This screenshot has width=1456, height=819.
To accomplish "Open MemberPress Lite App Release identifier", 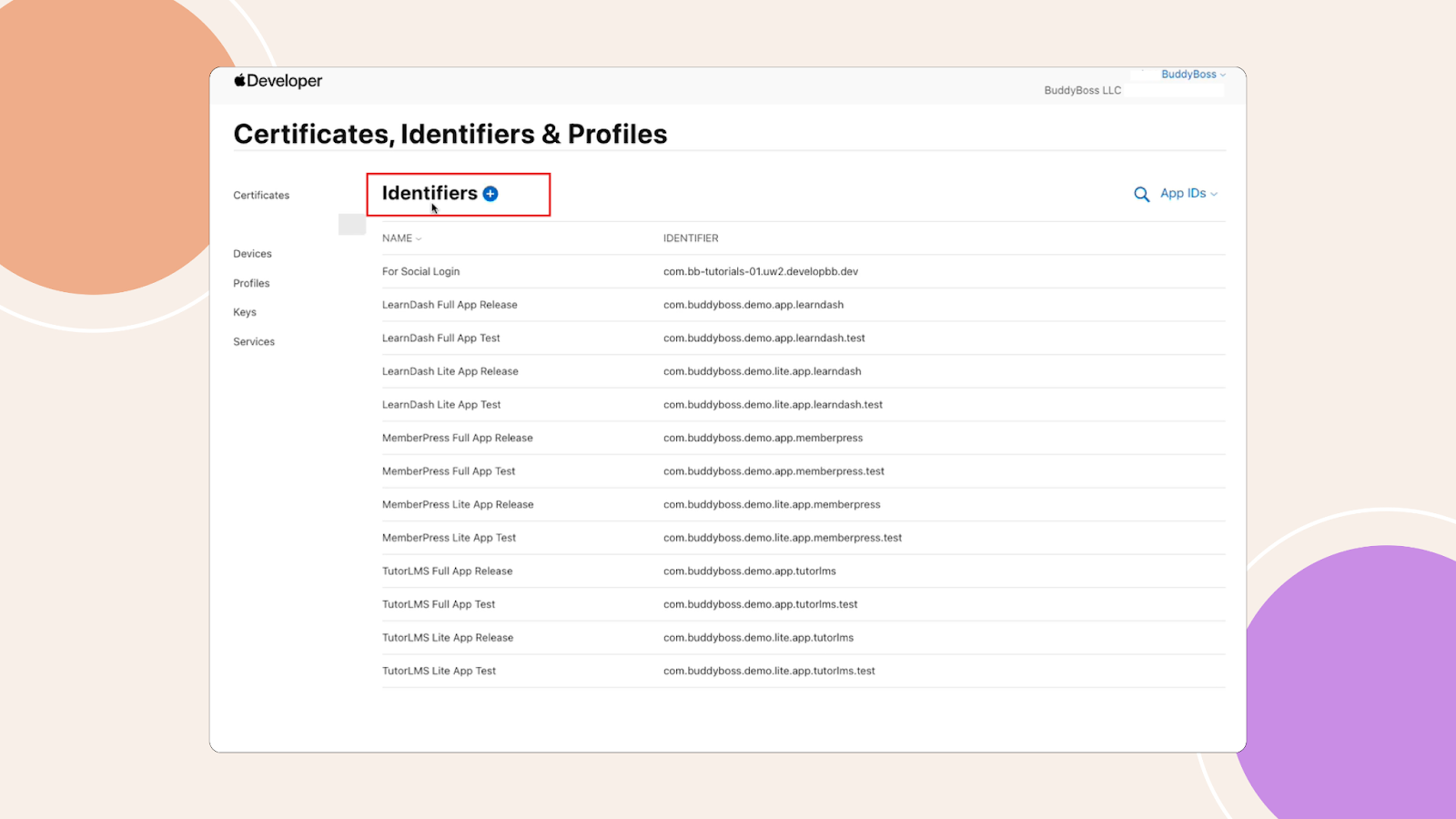I will coord(458,504).
